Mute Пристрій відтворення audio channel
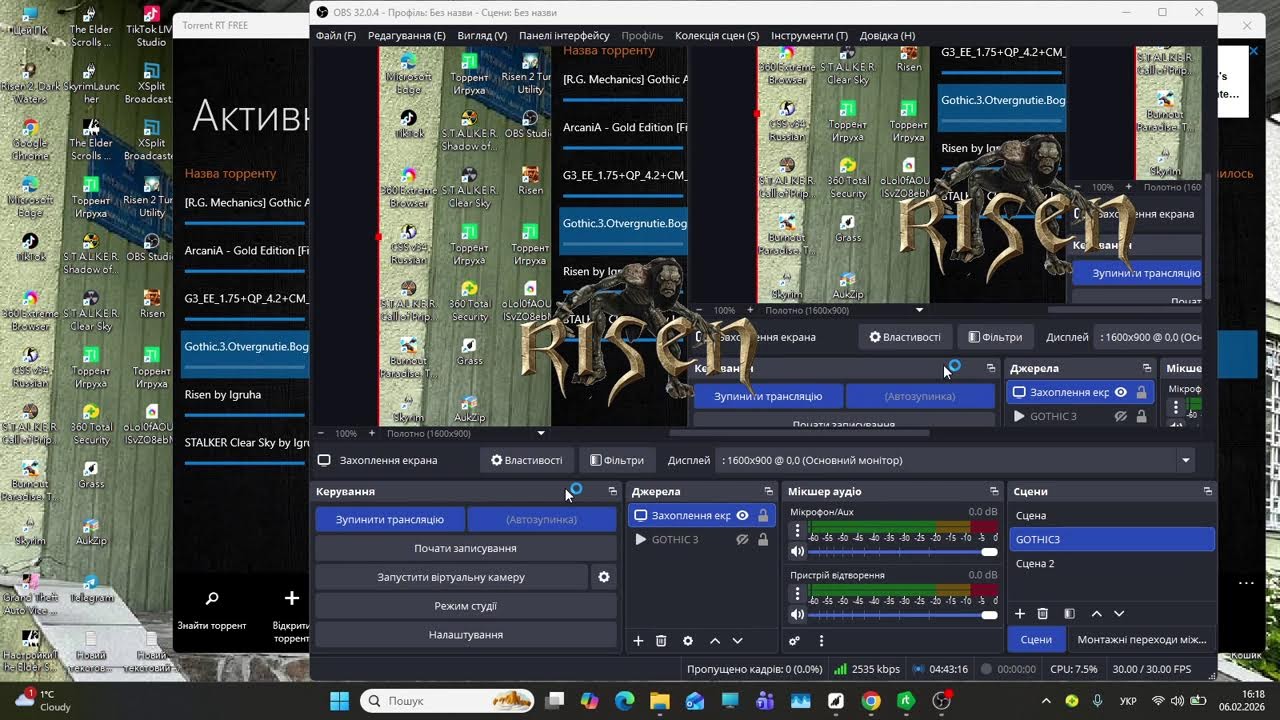Image resolution: width=1280 pixels, height=720 pixels. point(797,615)
